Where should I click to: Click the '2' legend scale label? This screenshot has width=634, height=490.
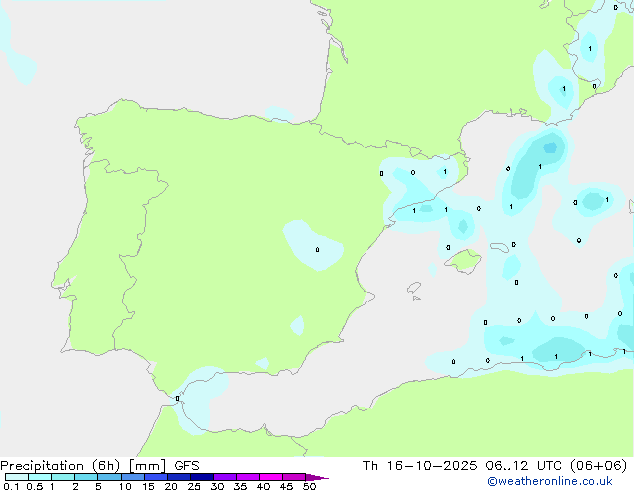tap(75, 486)
